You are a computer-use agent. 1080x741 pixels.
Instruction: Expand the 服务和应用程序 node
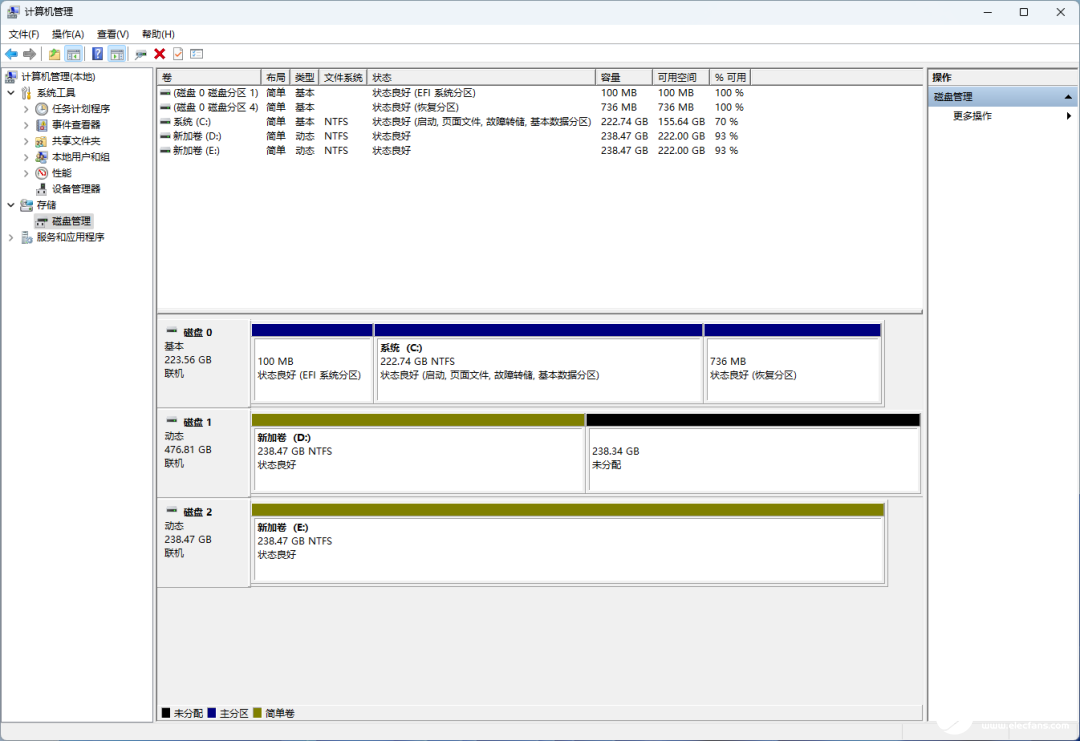(11, 237)
